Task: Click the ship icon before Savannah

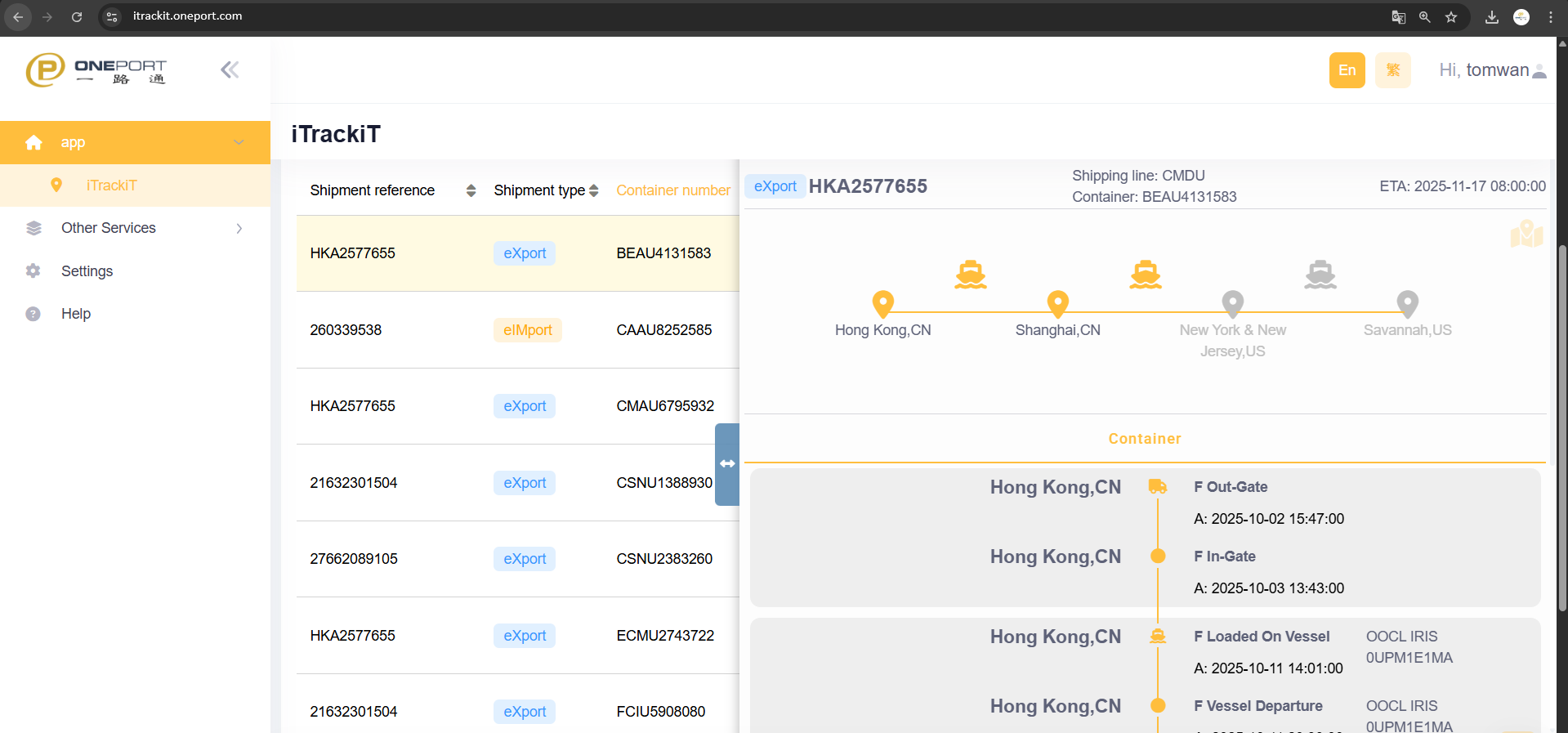Action: tap(1320, 275)
